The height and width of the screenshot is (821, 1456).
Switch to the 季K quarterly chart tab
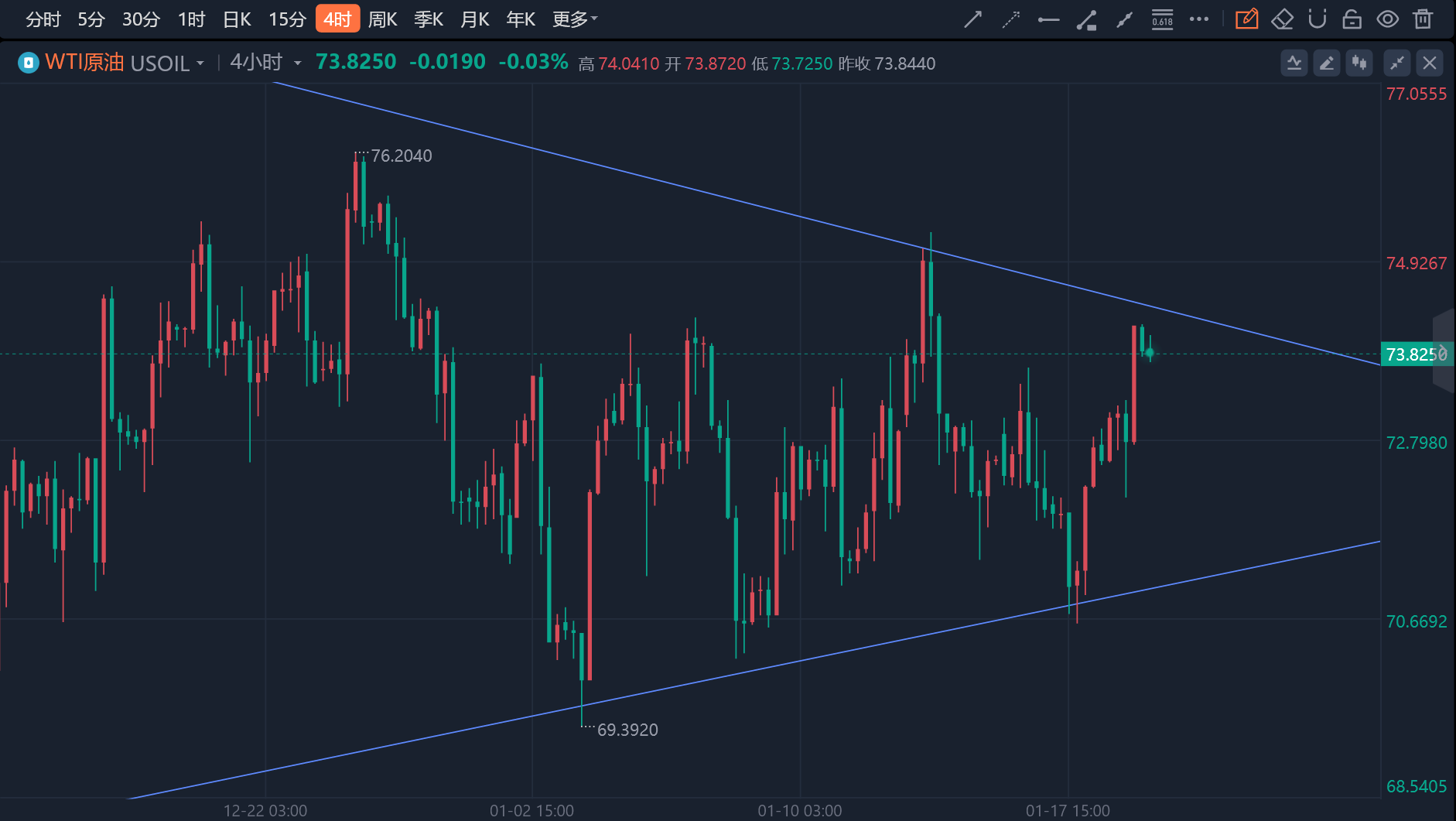(x=429, y=19)
